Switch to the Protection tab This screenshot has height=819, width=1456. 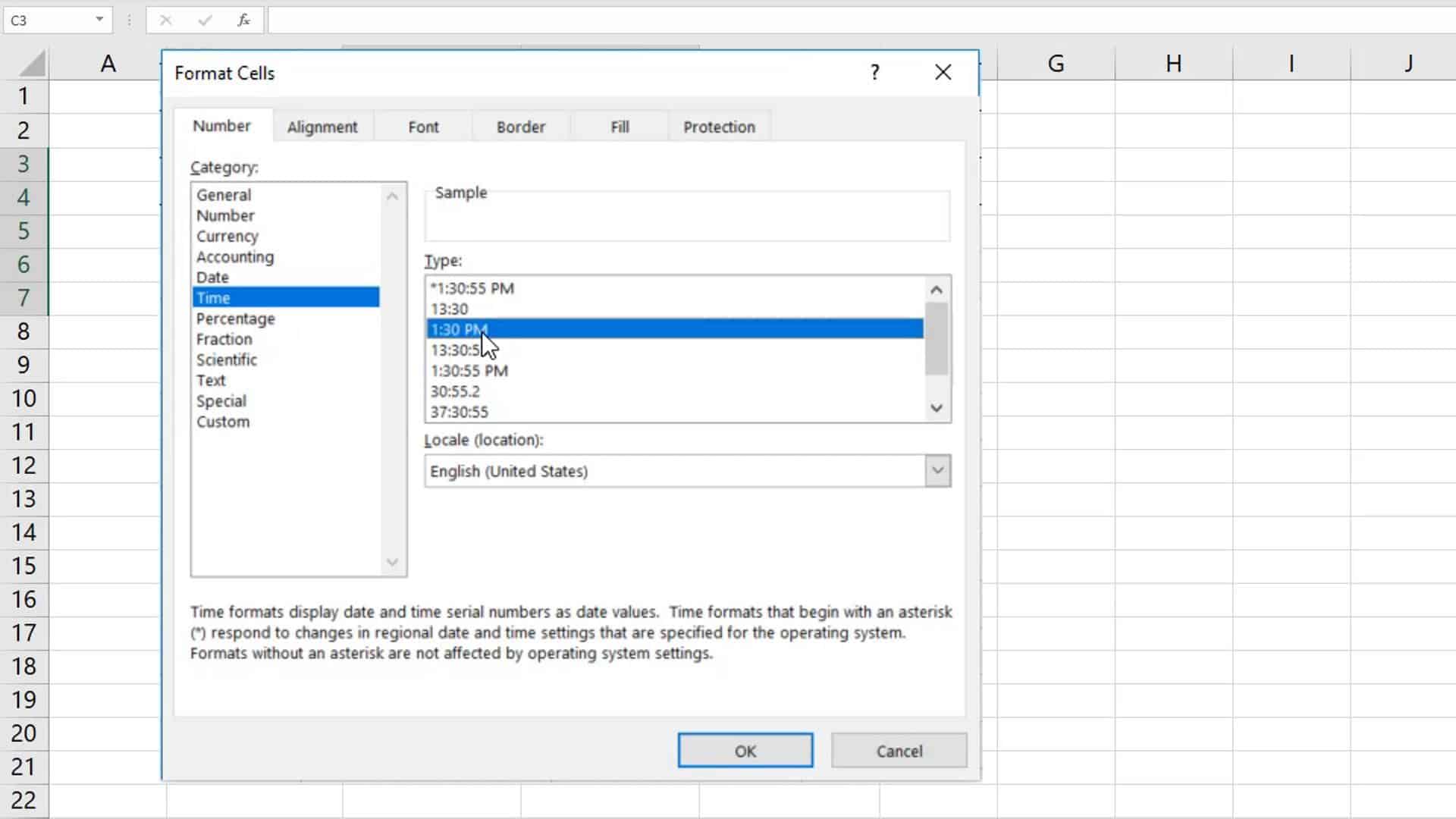(718, 127)
